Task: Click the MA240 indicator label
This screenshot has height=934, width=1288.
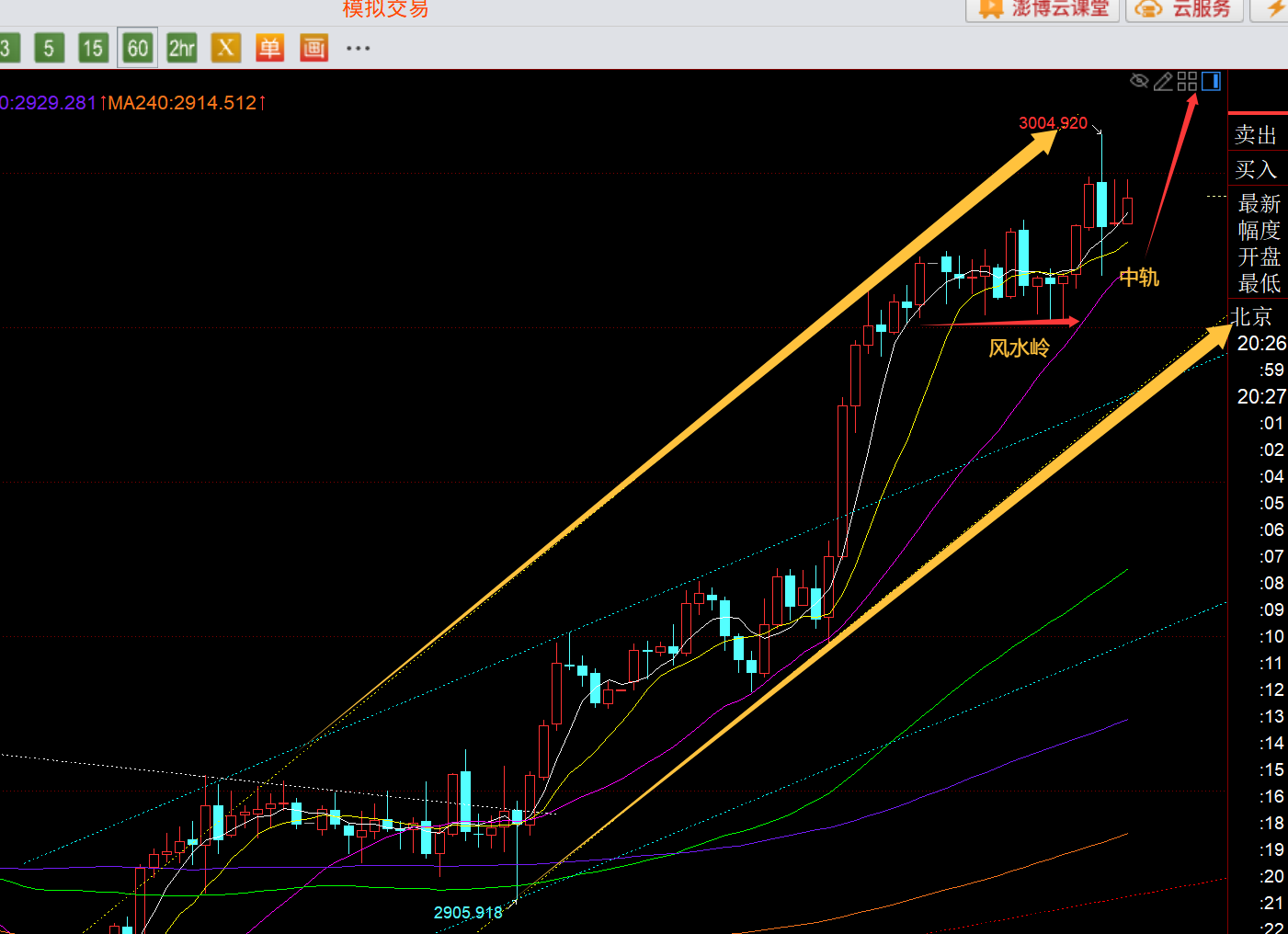Action: 182,103
